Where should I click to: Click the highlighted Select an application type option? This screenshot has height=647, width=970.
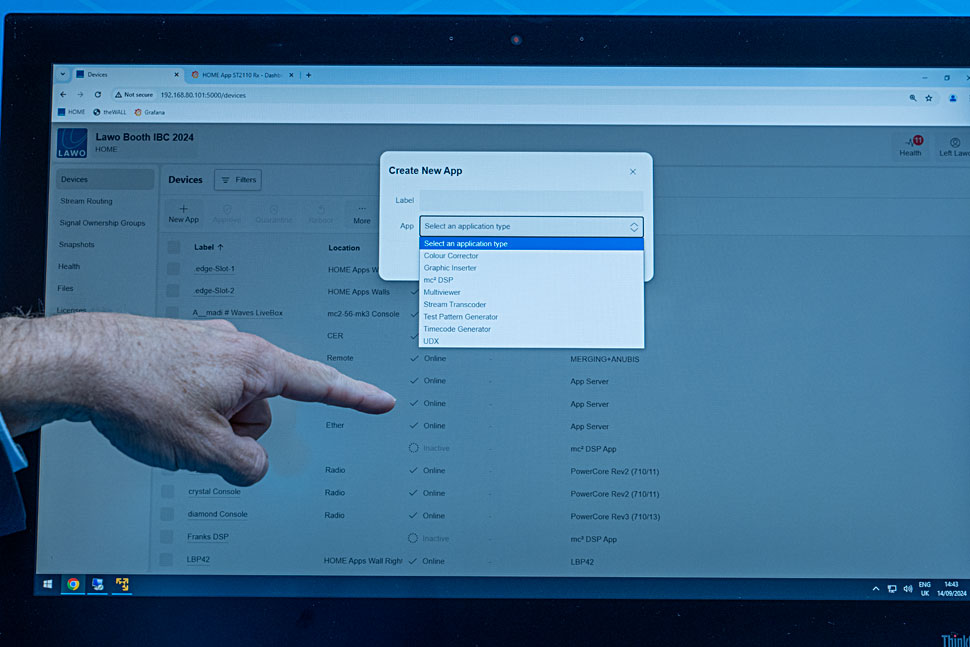pos(531,244)
